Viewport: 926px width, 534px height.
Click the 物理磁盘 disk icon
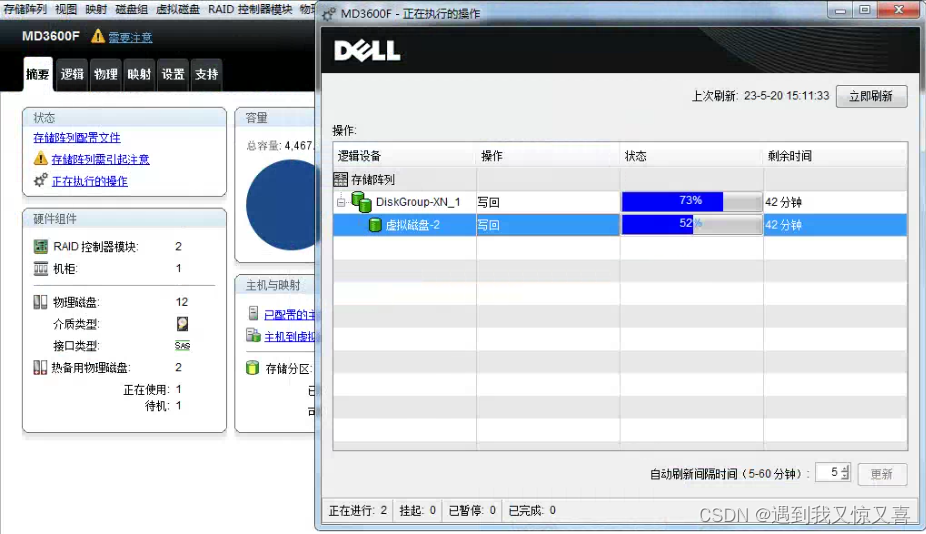tap(40, 302)
